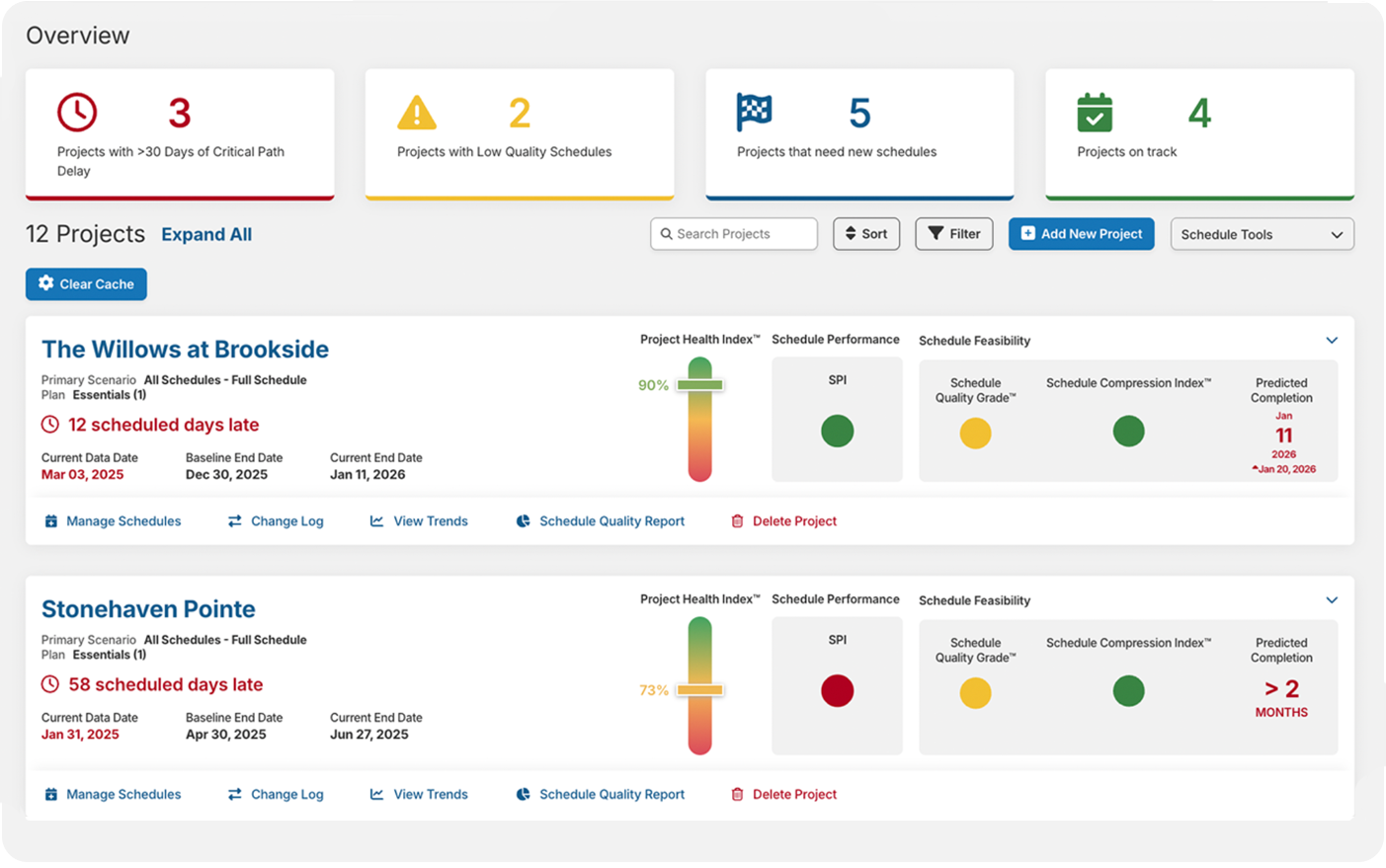Click the Willows green SPI status dot
Image resolution: width=1386 pixels, height=868 pixels.
[x=837, y=431]
